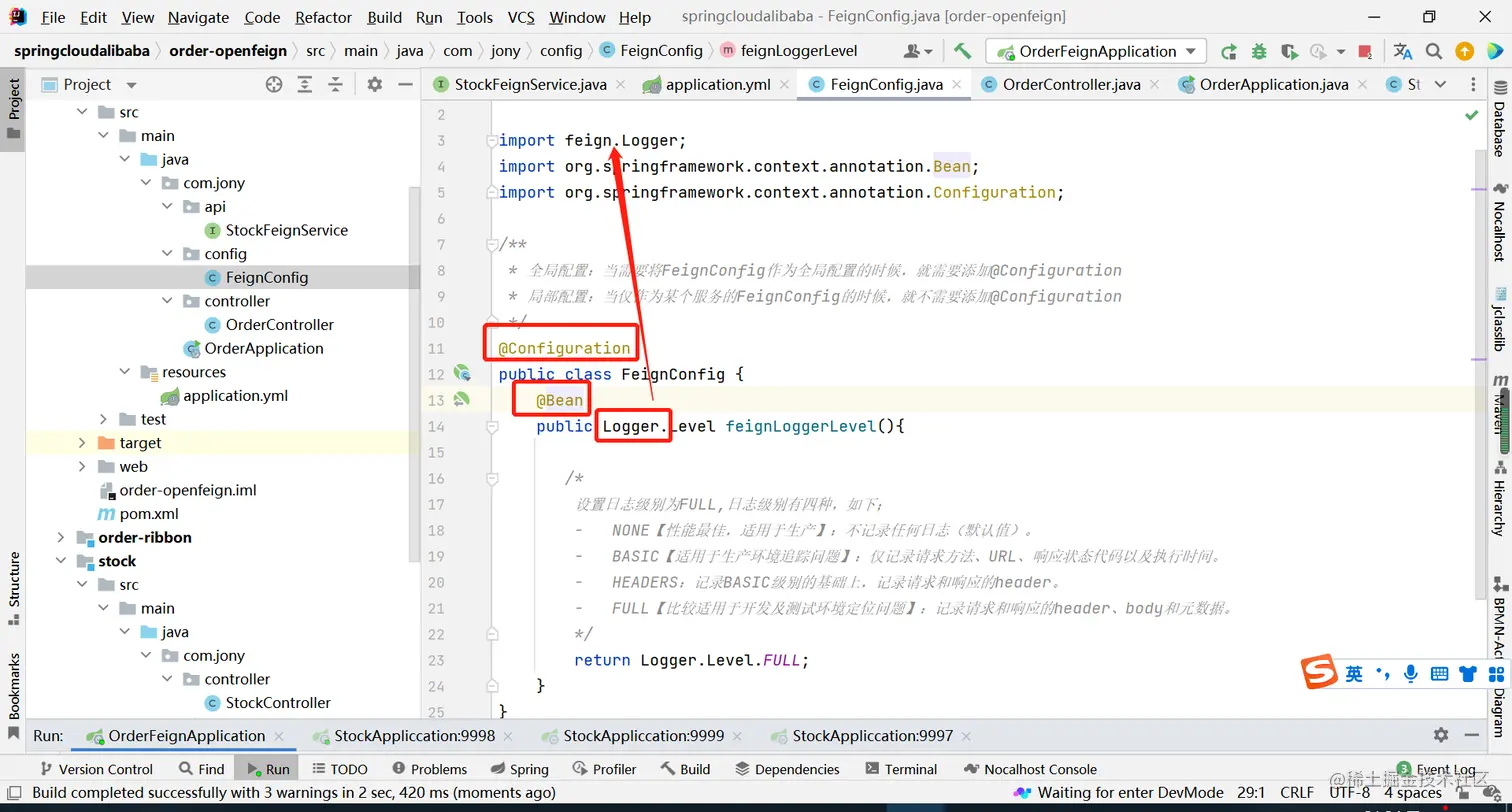Click the feignLoggerLevel breadcrumb in the navigation bar
The height and width of the screenshot is (812, 1512).
point(798,51)
